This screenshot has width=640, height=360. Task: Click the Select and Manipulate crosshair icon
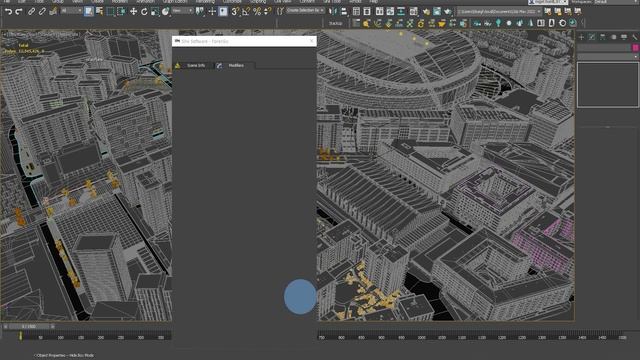(x=212, y=11)
